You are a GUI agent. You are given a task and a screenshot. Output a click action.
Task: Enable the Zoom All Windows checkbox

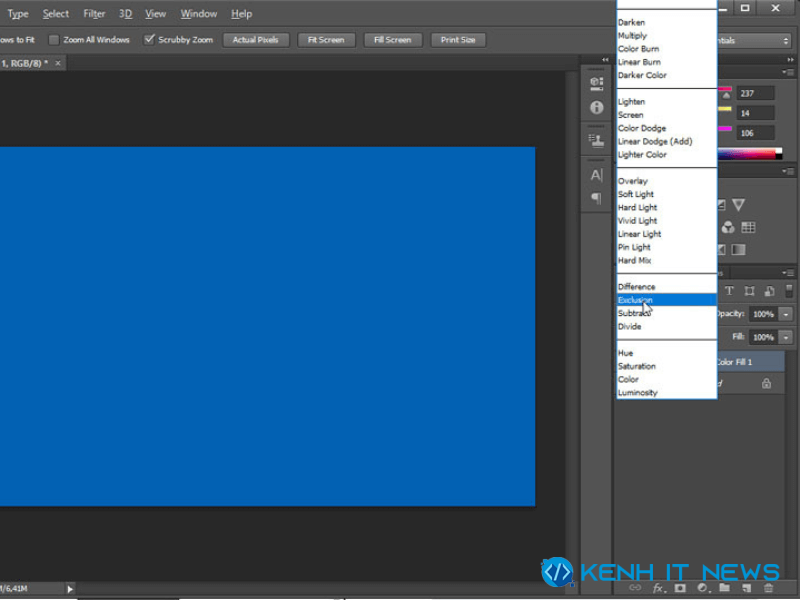[x=54, y=40]
